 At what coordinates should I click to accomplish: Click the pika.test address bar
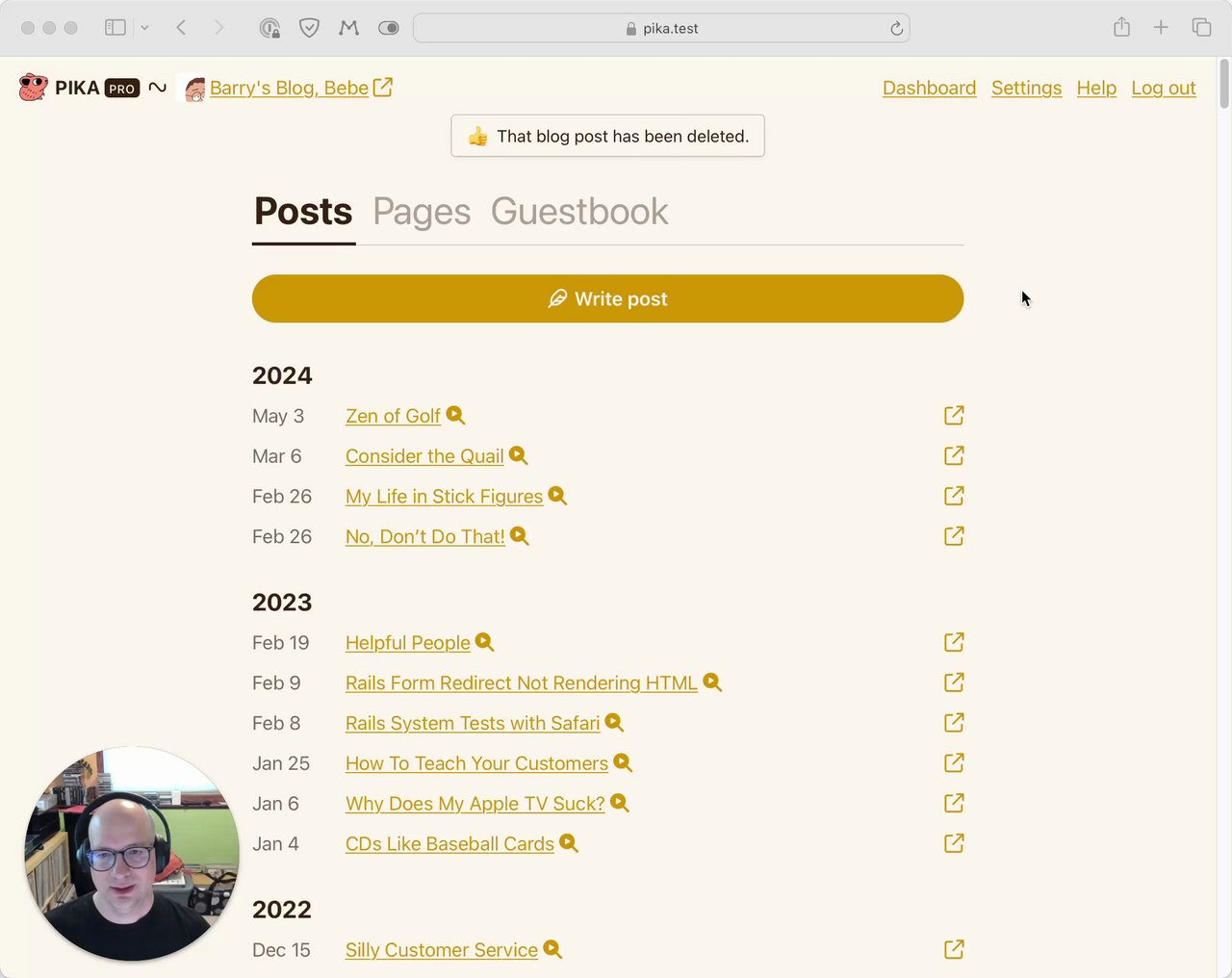[661, 28]
